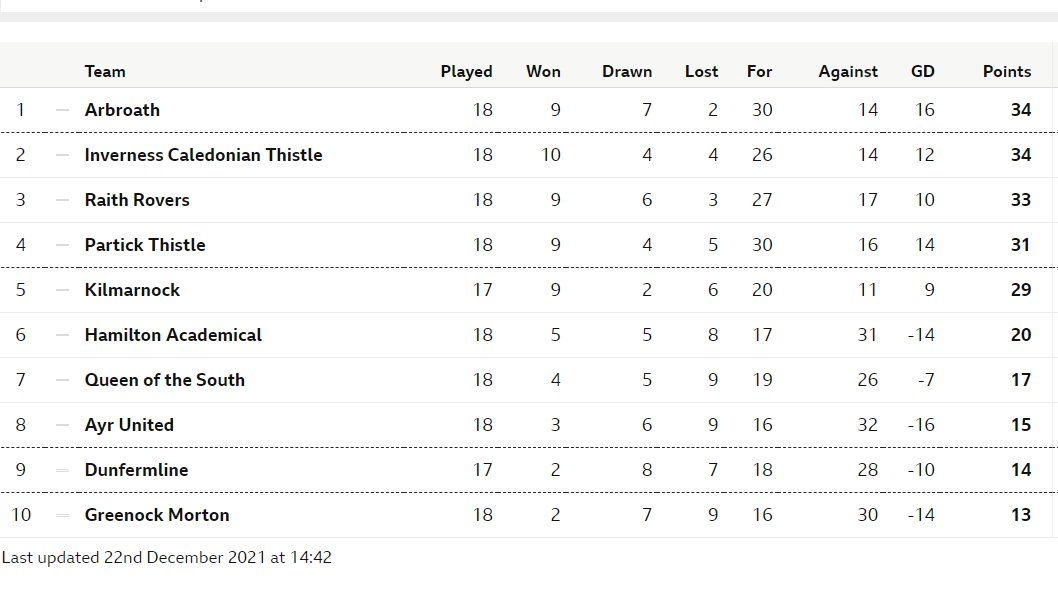Click the Team column header
This screenshot has height=595, width=1058.
click(105, 72)
